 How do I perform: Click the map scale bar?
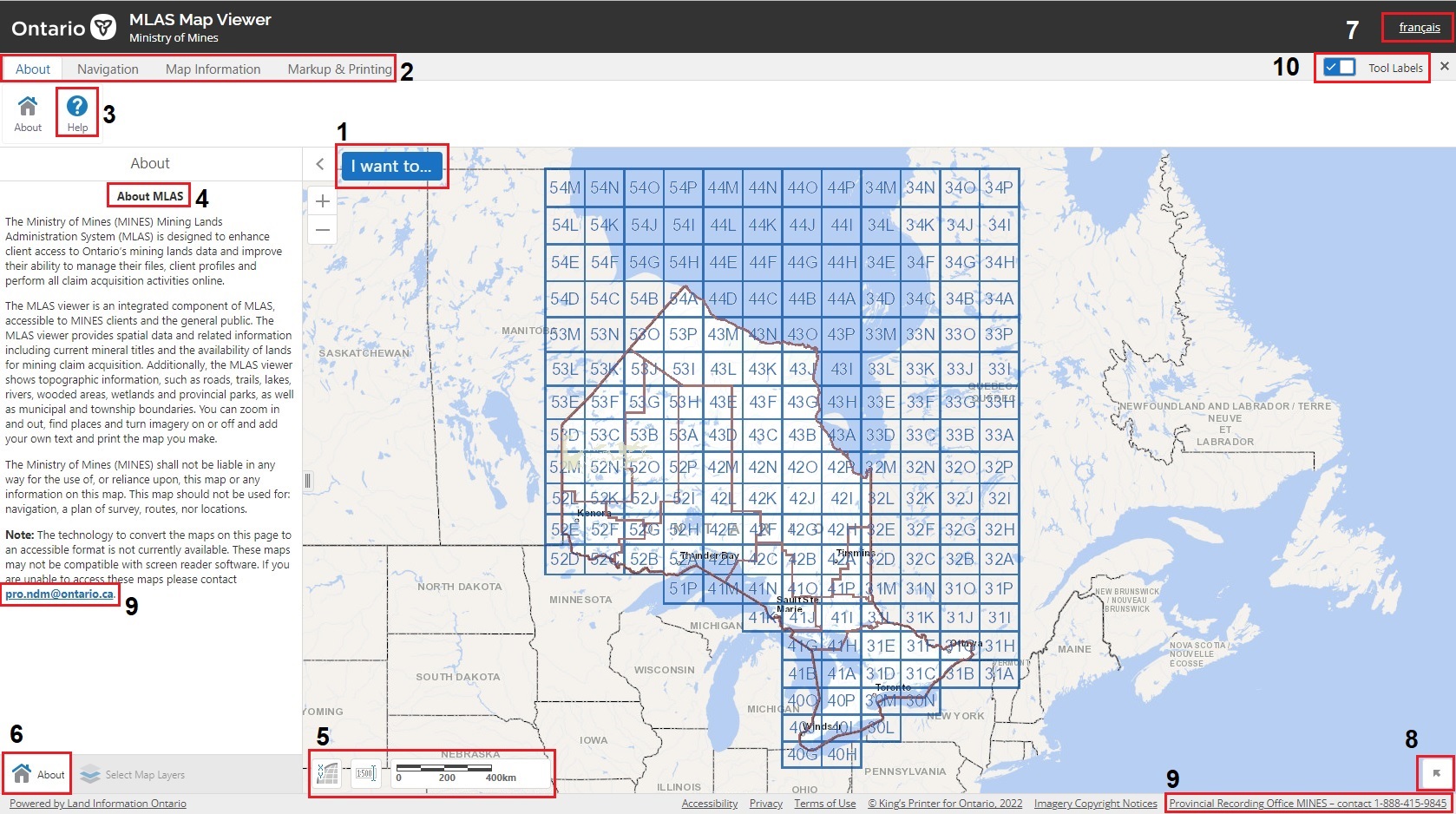(x=469, y=772)
